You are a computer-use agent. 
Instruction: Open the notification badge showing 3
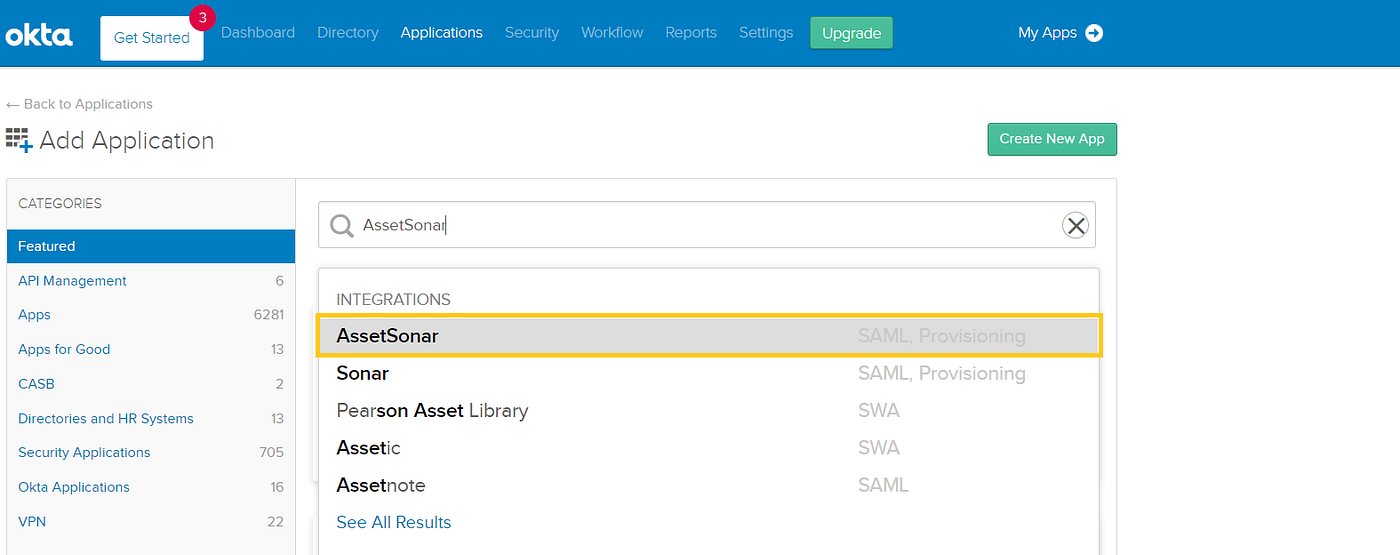click(x=202, y=17)
